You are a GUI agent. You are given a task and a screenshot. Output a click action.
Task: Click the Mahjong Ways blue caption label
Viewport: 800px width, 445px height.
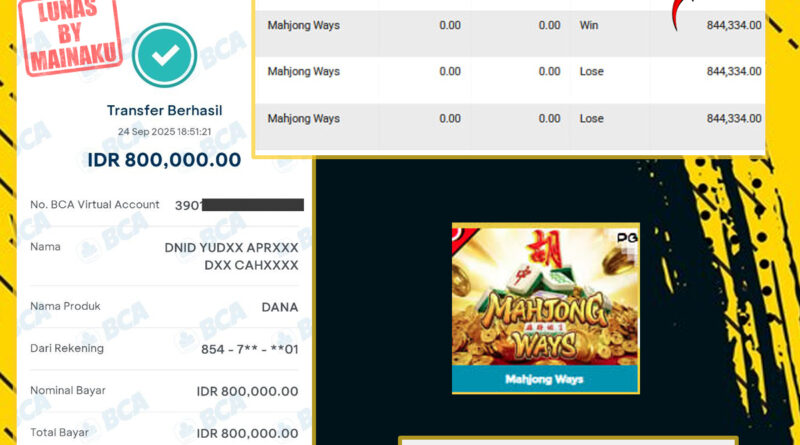(x=544, y=379)
